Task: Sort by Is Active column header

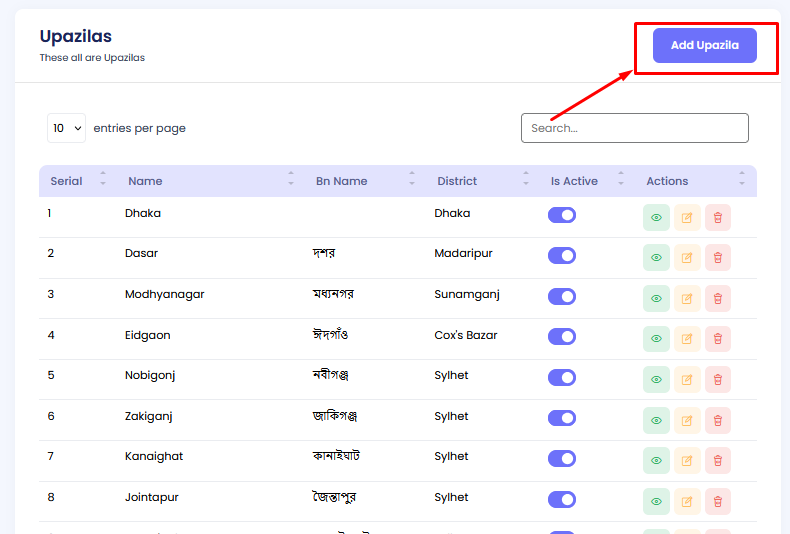Action: click(x=574, y=181)
